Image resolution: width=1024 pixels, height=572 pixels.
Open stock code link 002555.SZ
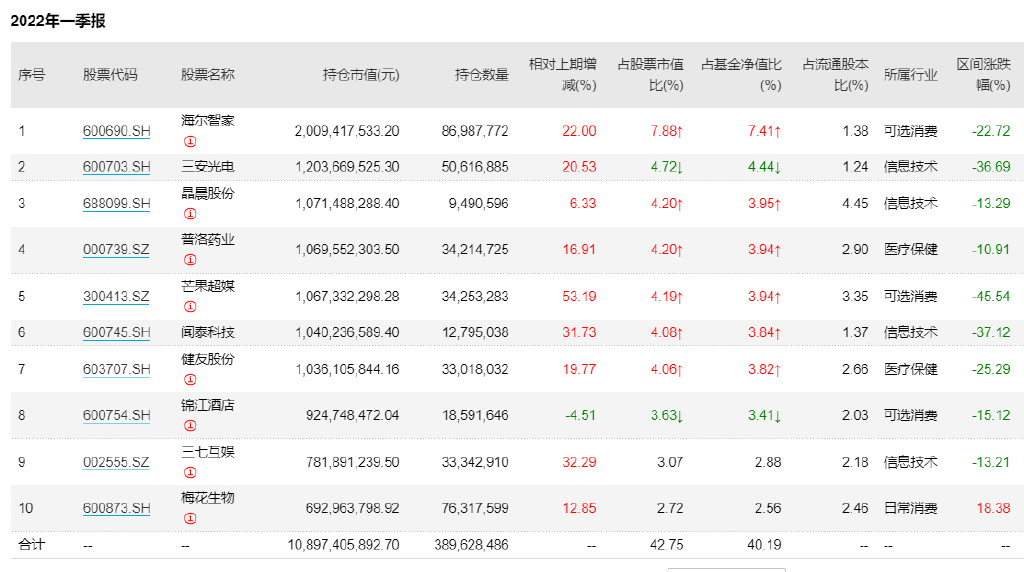[116, 462]
